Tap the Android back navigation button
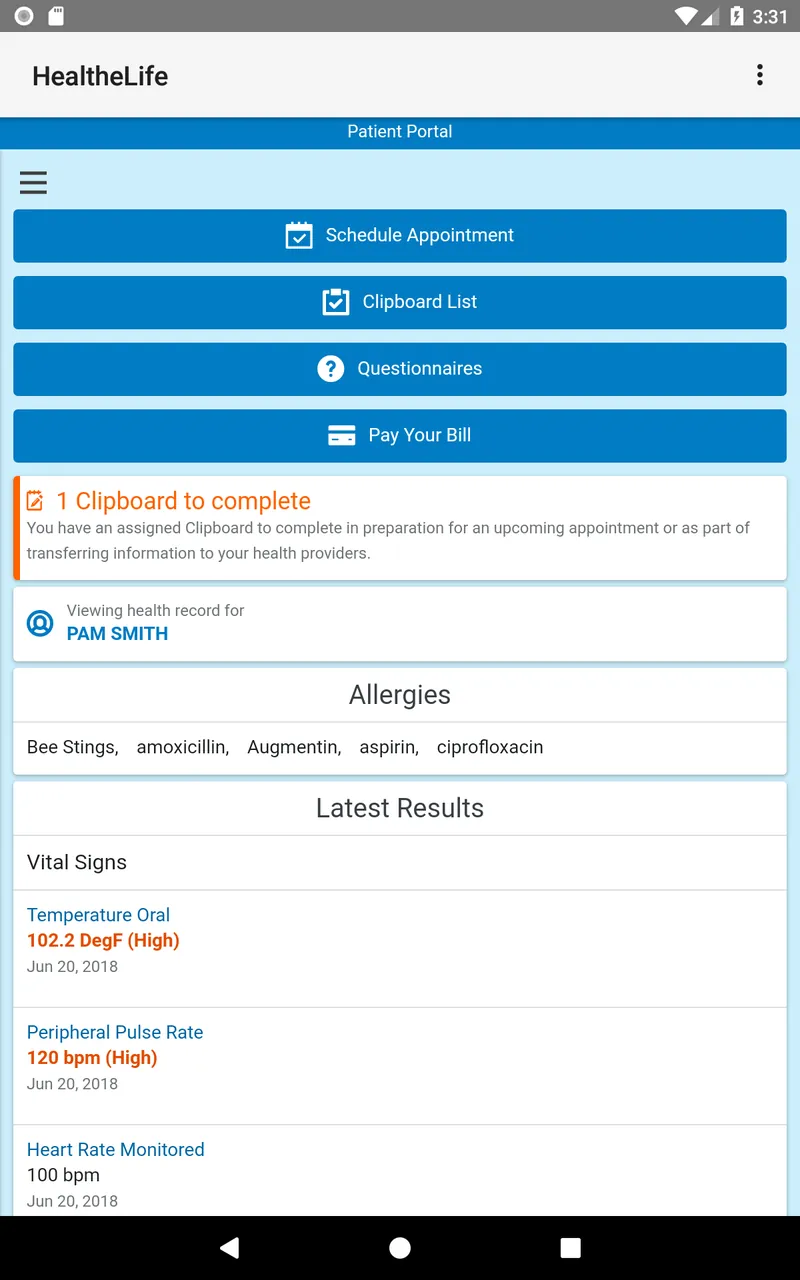800x1280 pixels. point(229,1247)
